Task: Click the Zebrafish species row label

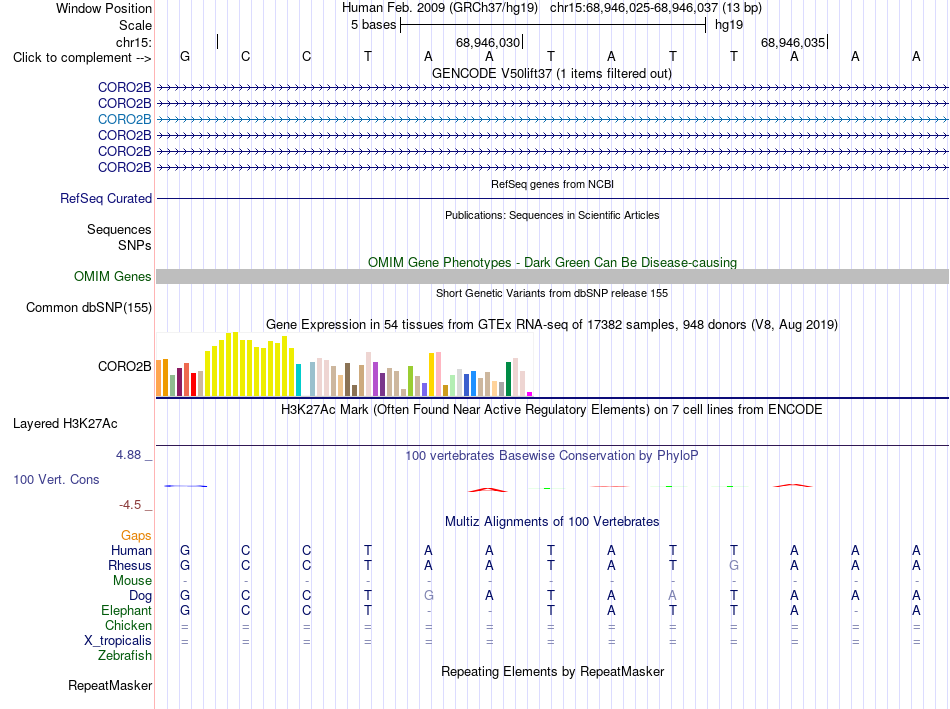Action: coord(124,656)
